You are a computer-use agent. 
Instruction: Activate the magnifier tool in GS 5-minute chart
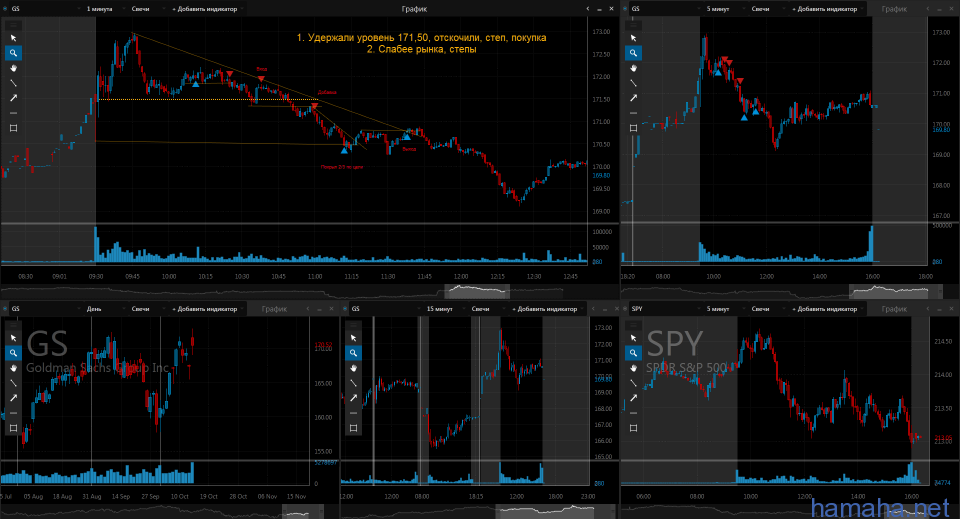tap(634, 53)
